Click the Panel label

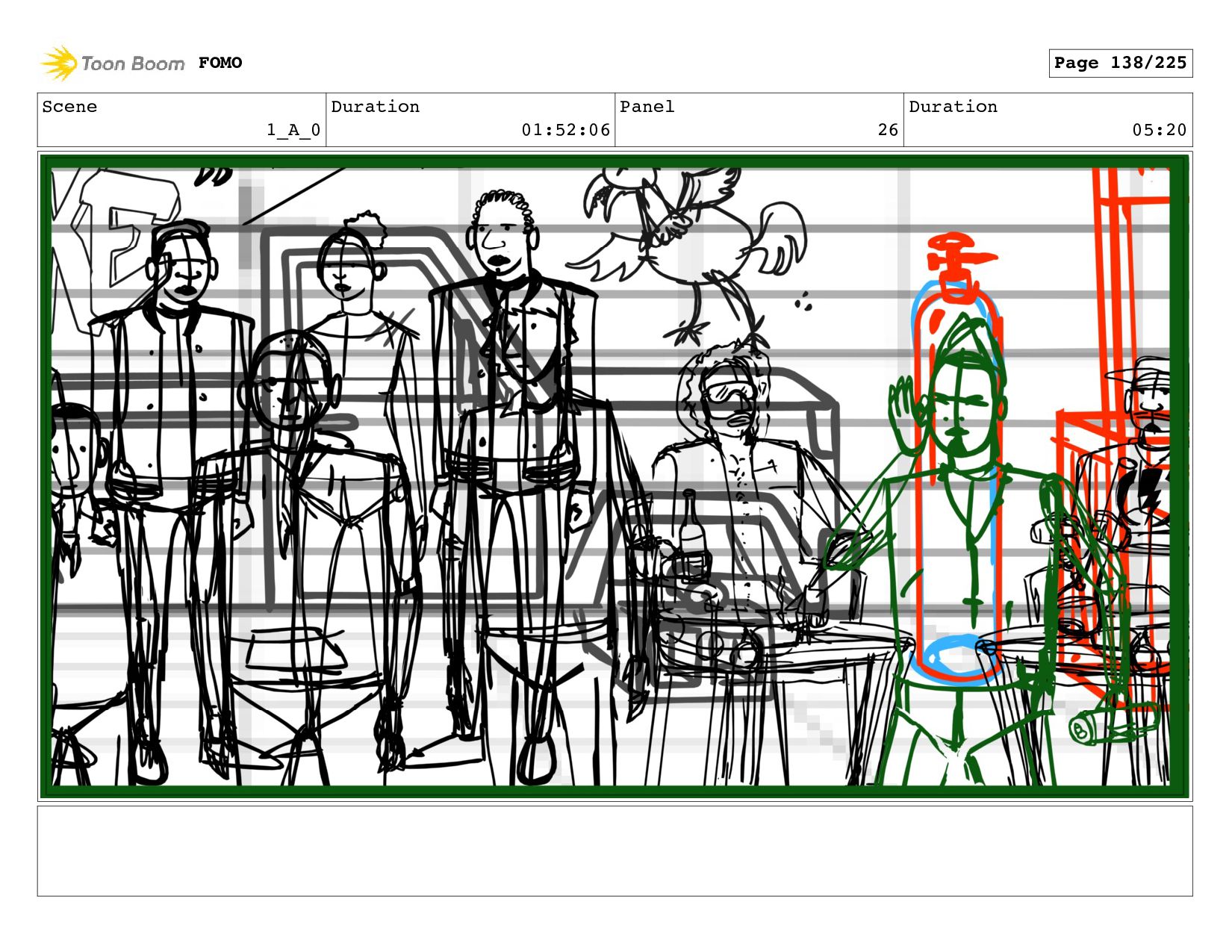pos(647,107)
